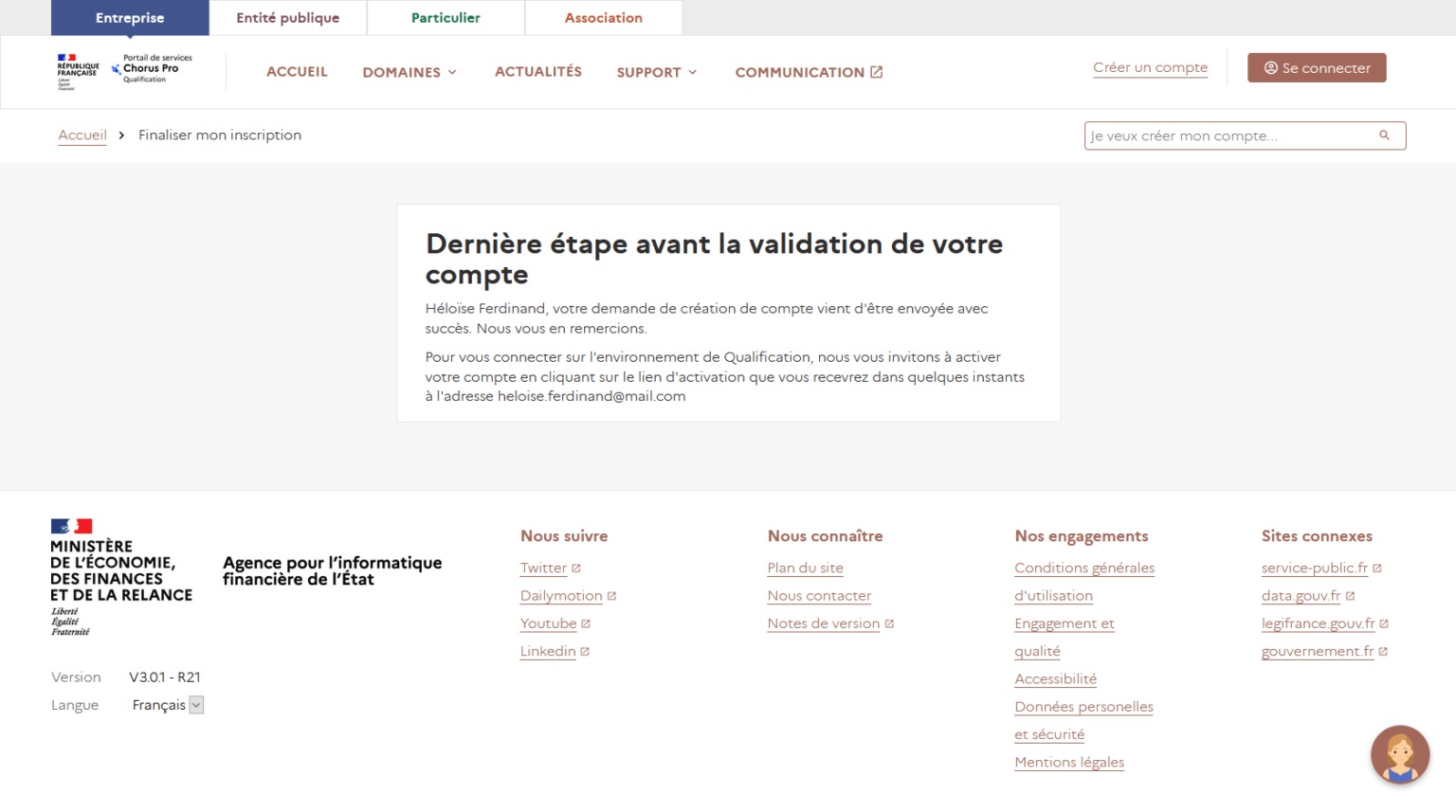The width and height of the screenshot is (1456, 812).
Task: Open the Twitter footer link
Action: pyautogui.click(x=543, y=568)
